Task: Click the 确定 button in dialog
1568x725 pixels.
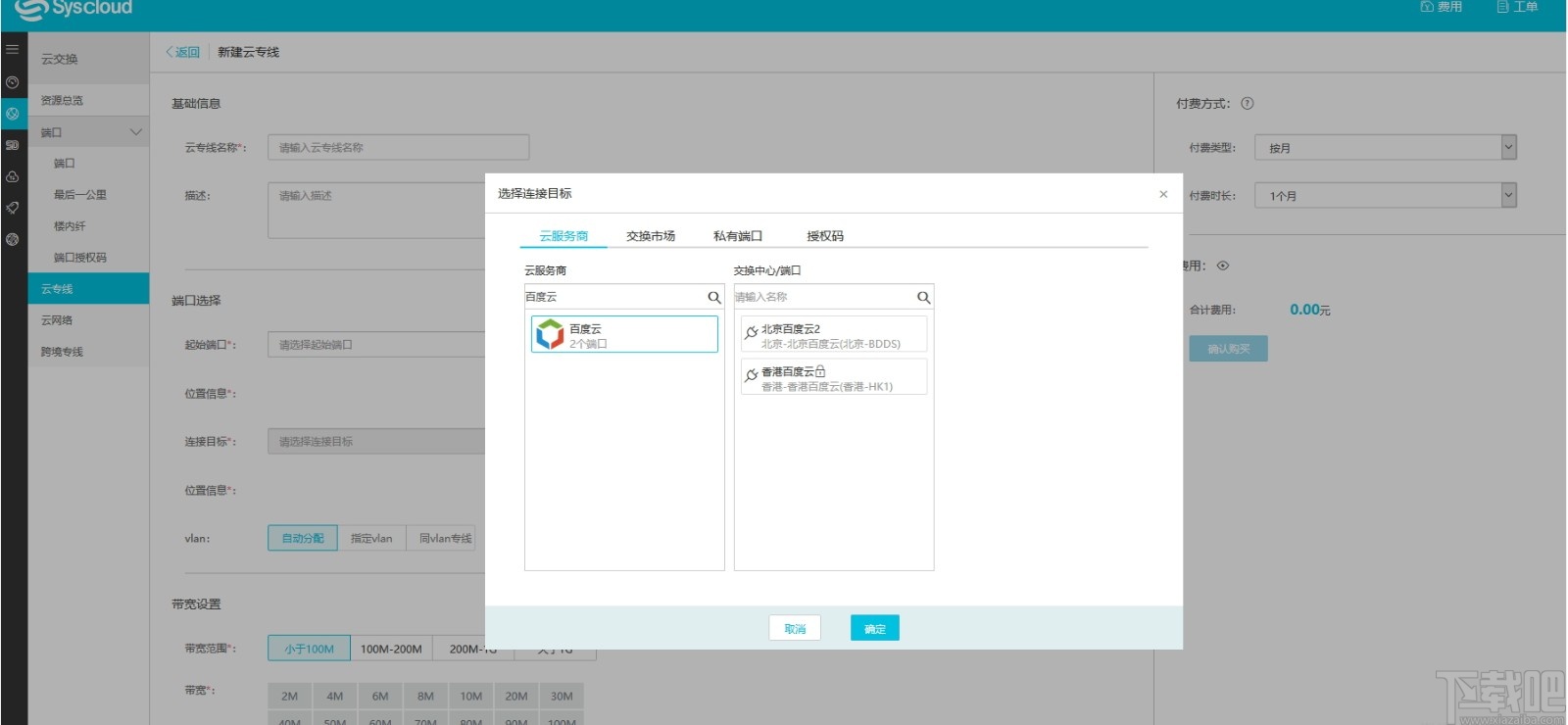Action: point(875,628)
